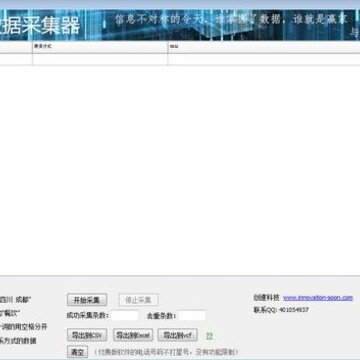The width and height of the screenshot is (360, 360).
Task: Select the 去重条数 count field
Action: pos(192,315)
